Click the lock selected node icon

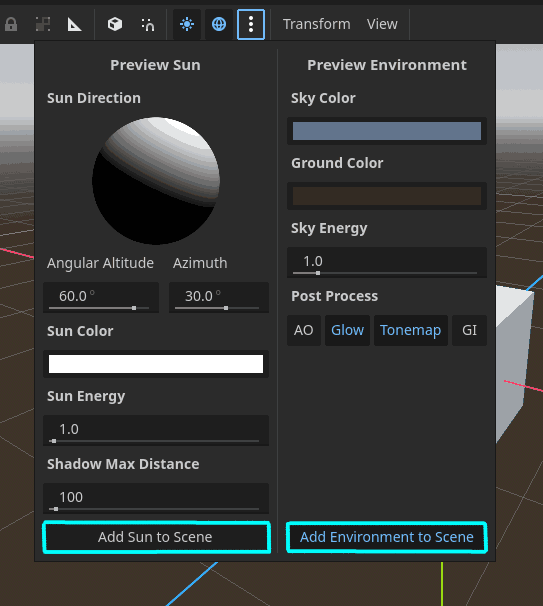tap(11, 24)
